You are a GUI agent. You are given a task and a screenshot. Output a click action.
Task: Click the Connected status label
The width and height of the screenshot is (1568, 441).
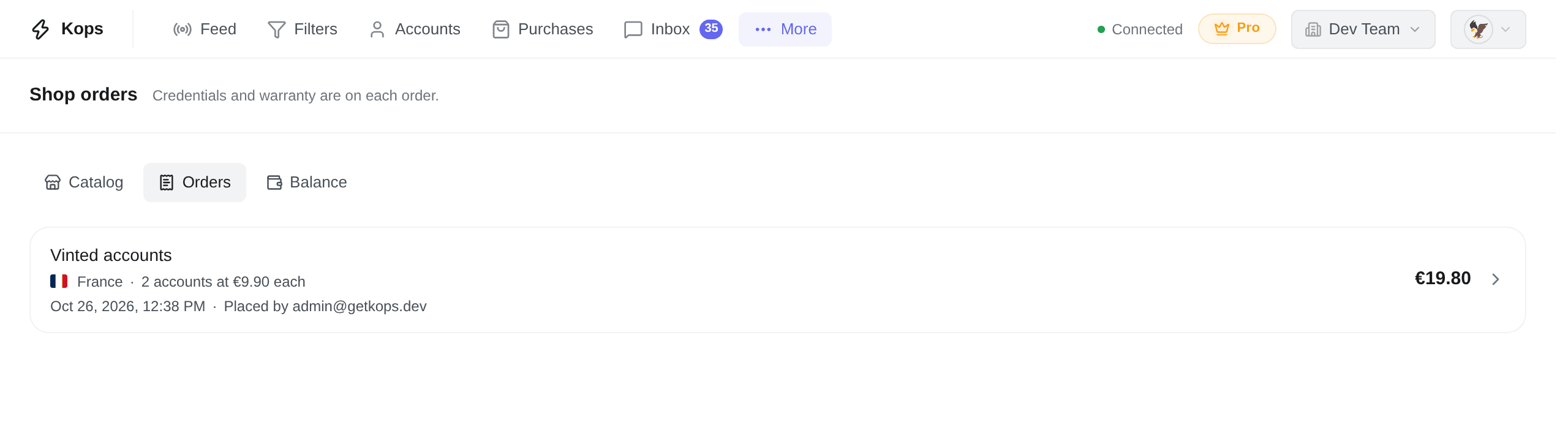pyautogui.click(x=1147, y=29)
